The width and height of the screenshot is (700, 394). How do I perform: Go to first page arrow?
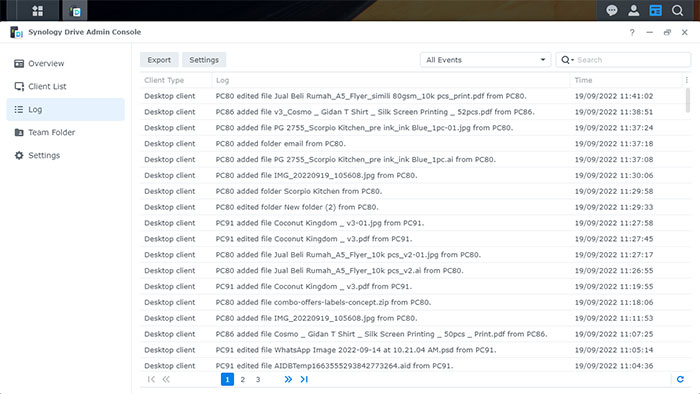[x=151, y=379]
